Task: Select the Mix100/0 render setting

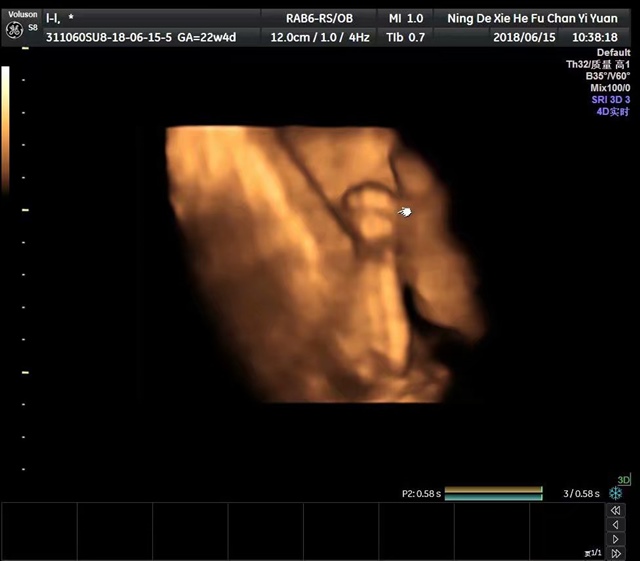Action: click(610, 88)
